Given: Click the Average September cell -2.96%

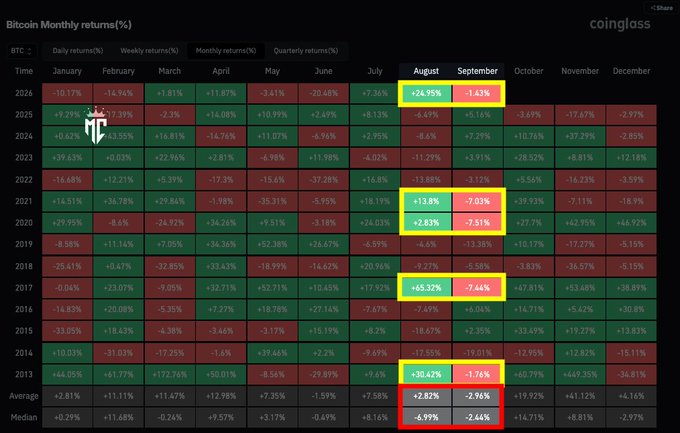Looking at the screenshot, I should [477, 396].
